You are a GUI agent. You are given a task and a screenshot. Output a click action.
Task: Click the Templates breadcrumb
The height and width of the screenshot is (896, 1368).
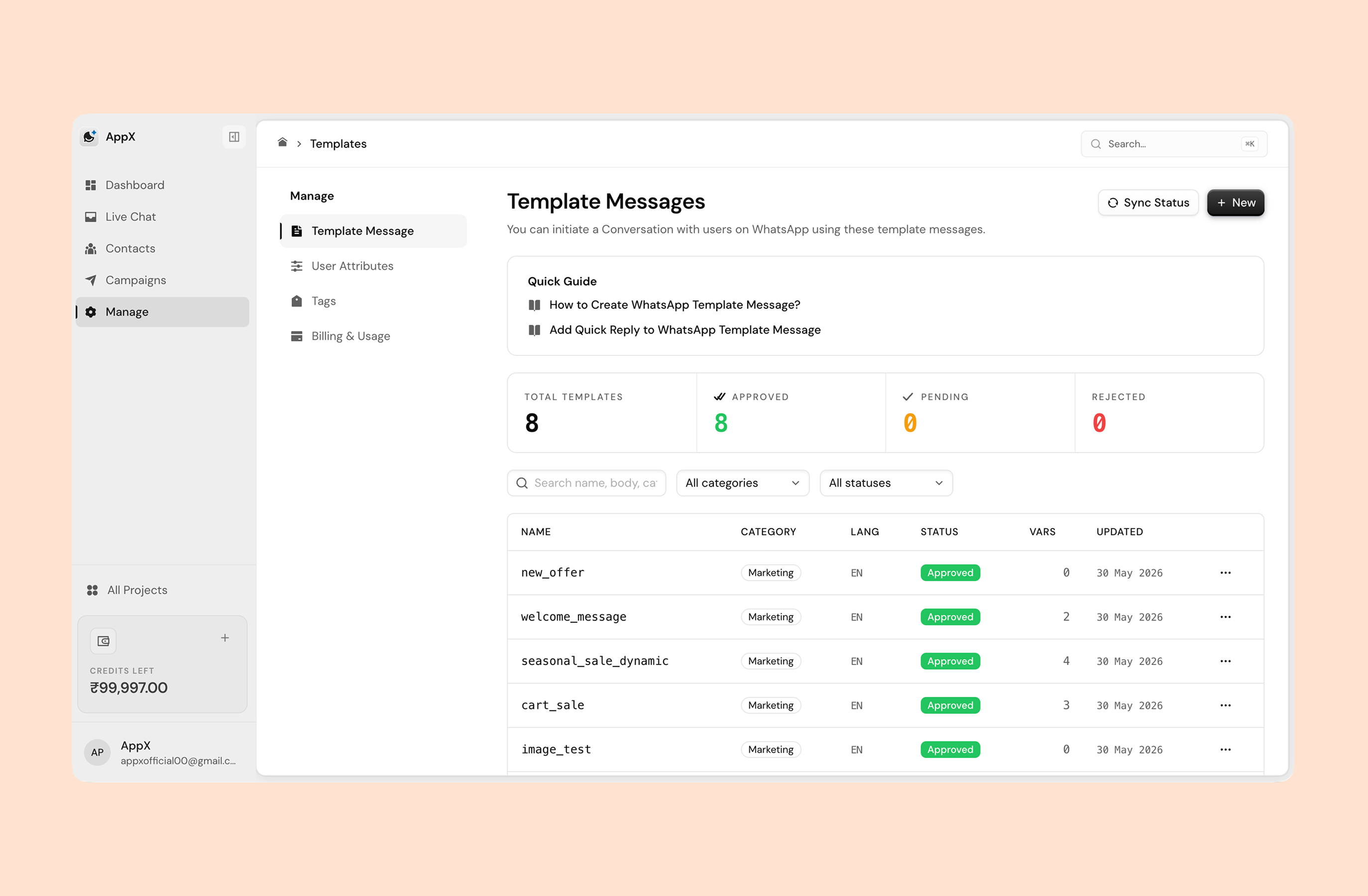pyautogui.click(x=338, y=144)
